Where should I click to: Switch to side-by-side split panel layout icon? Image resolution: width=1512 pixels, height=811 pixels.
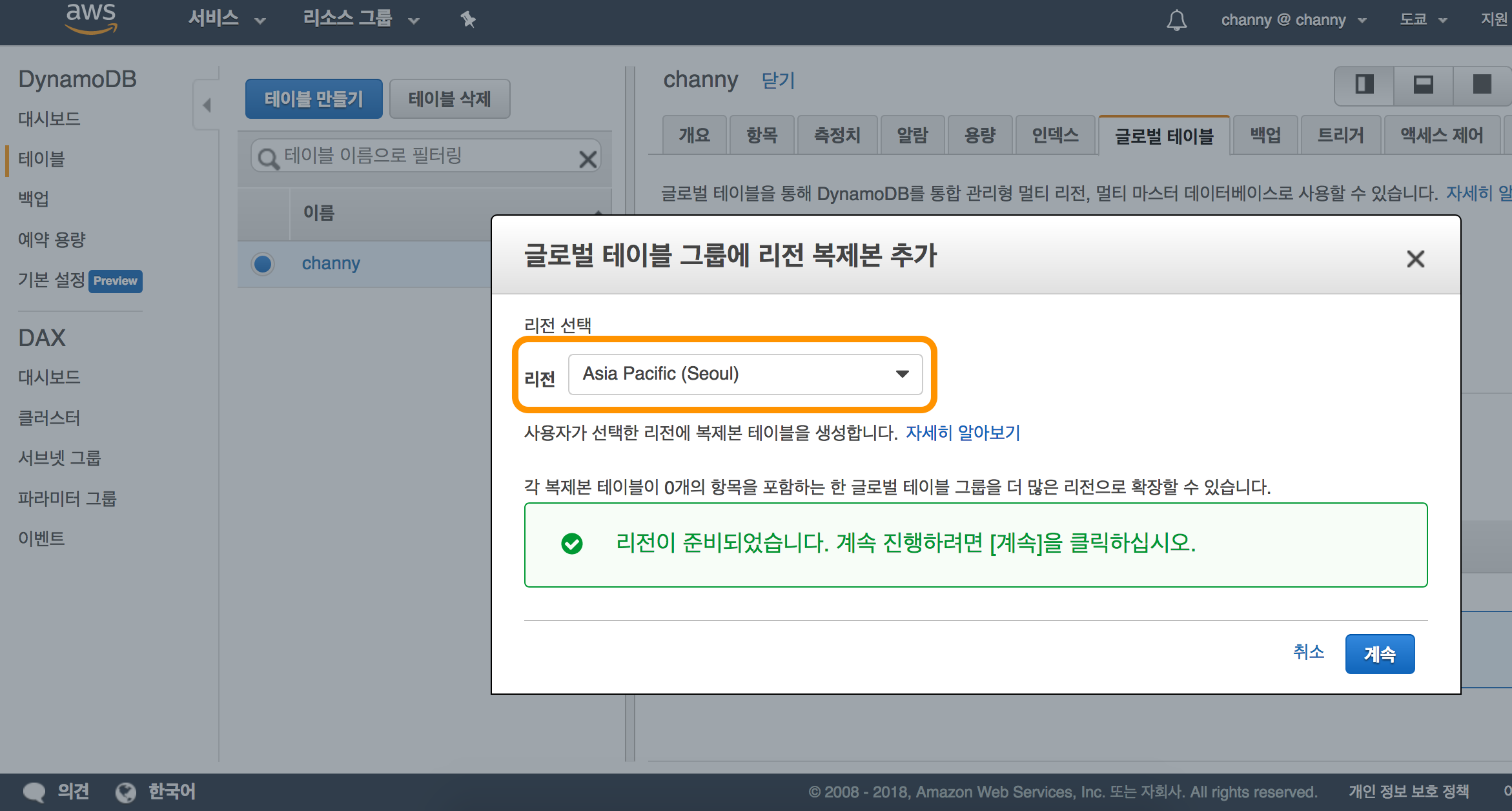point(1364,85)
